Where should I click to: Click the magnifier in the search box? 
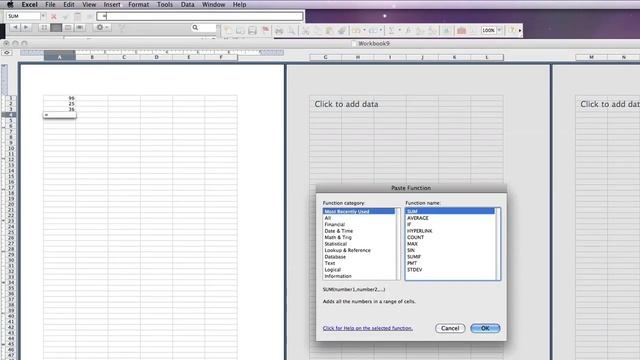tap(195, 27)
